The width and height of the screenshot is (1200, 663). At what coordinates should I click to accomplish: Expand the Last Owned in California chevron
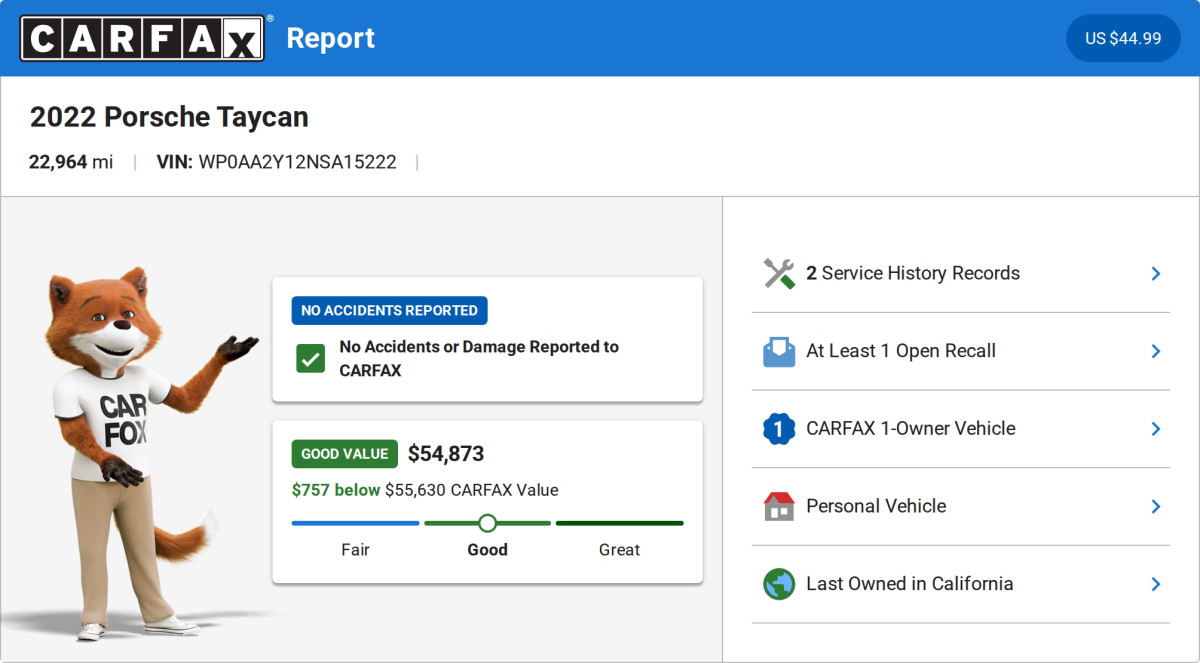1155,584
